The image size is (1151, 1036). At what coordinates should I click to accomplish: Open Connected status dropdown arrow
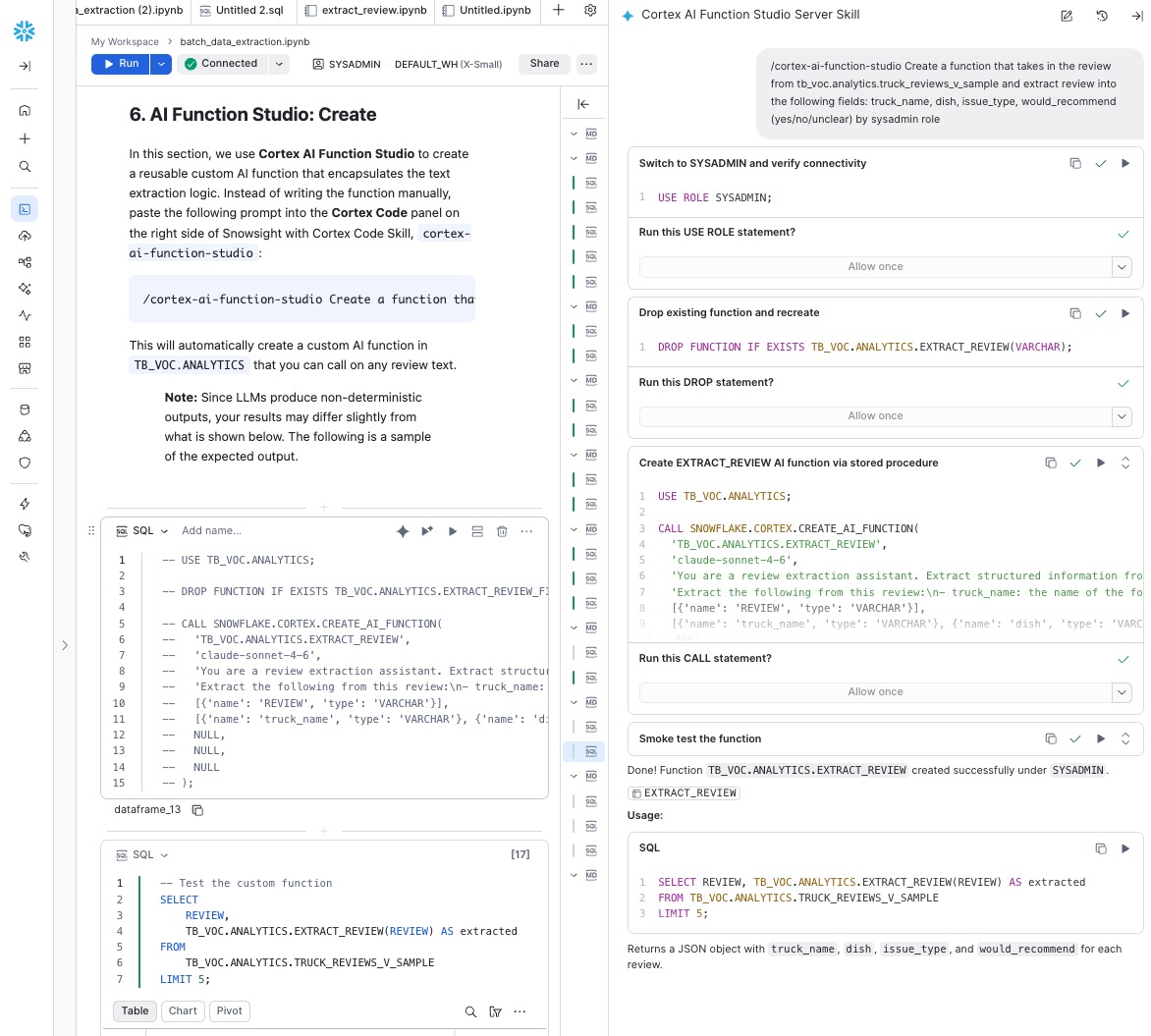(x=279, y=64)
